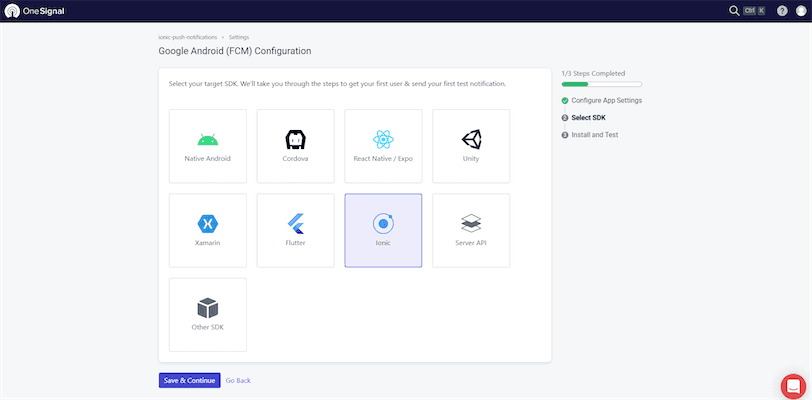Image resolution: width=812 pixels, height=400 pixels.
Task: Select the React Native / Expo icon
Action: [x=383, y=139]
